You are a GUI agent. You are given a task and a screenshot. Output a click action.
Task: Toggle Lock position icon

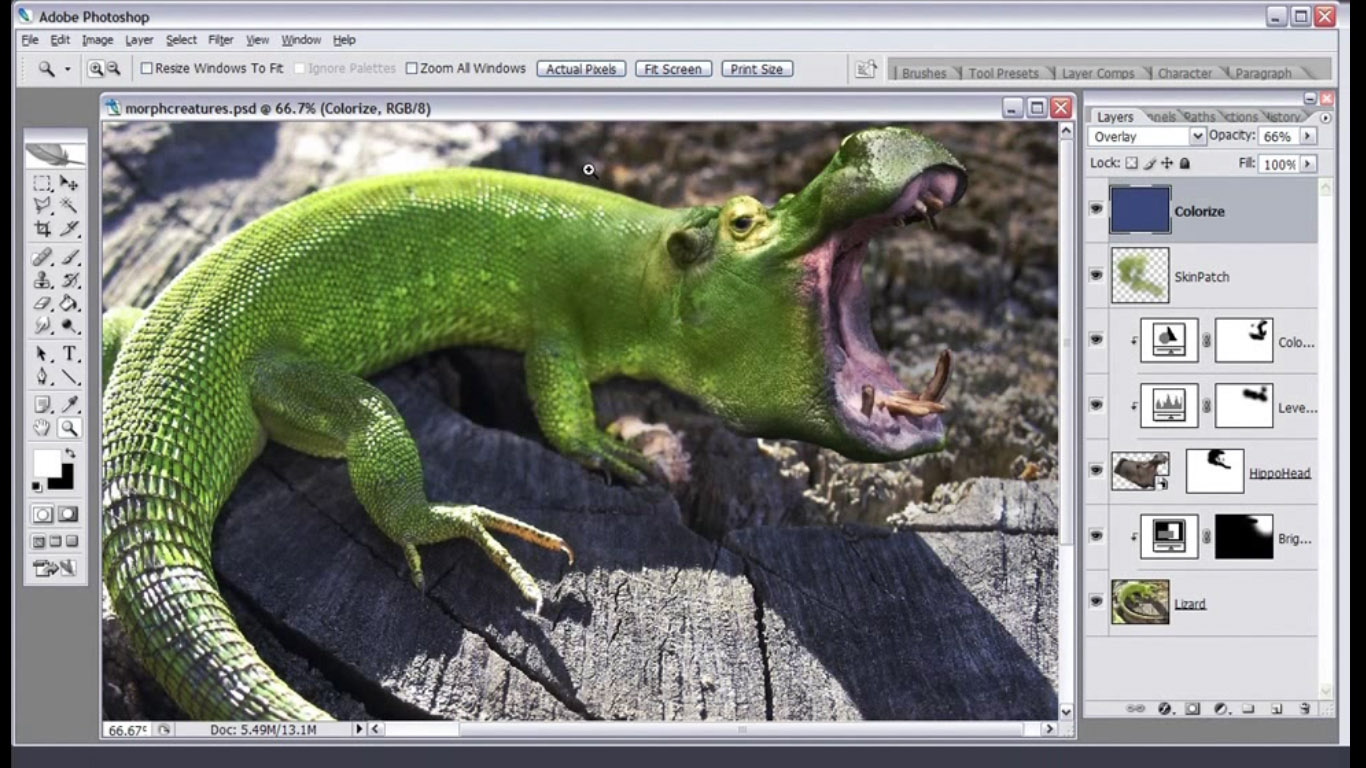click(x=1167, y=163)
